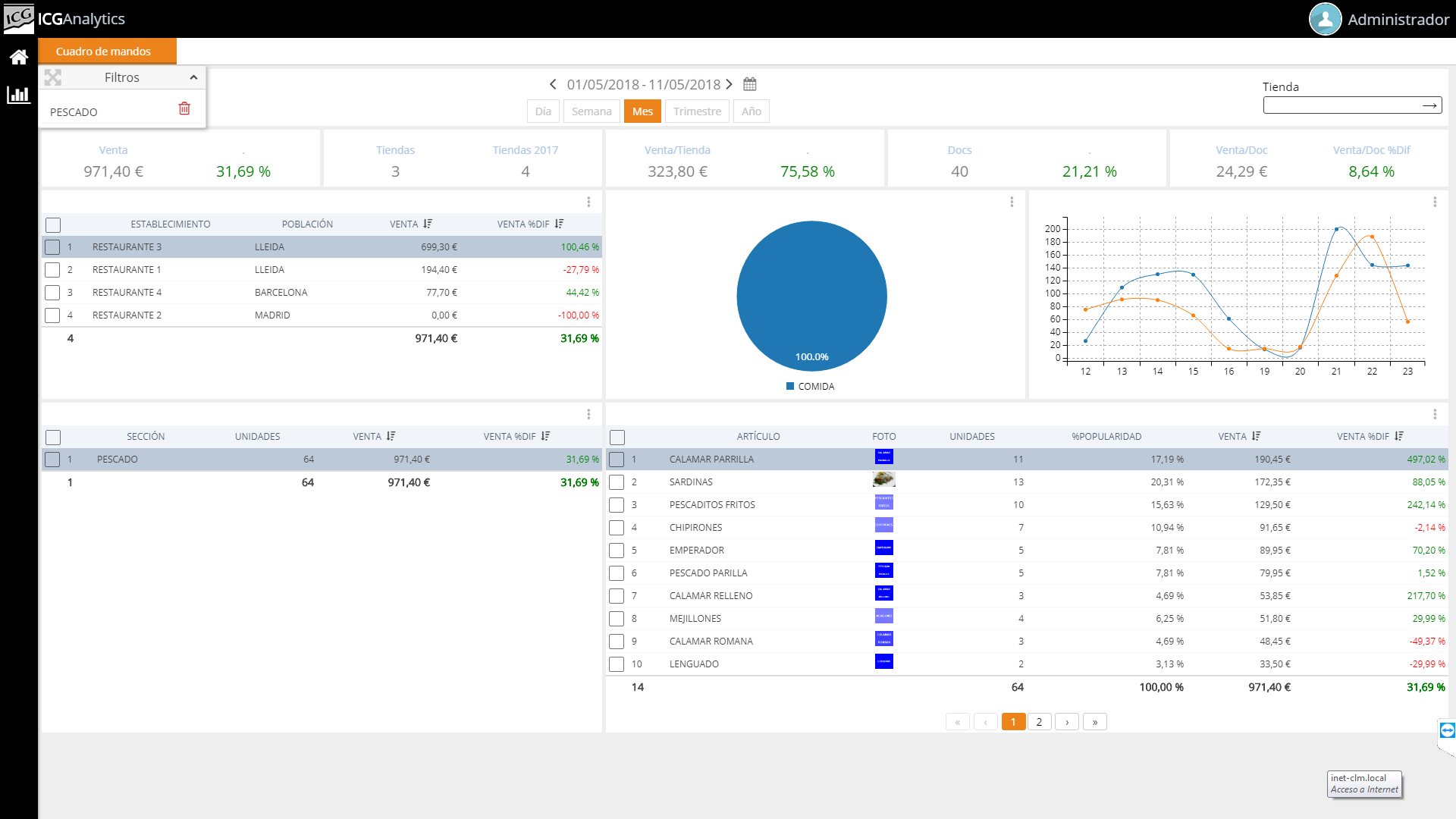
Task: Switch to Semana period
Action: [591, 111]
